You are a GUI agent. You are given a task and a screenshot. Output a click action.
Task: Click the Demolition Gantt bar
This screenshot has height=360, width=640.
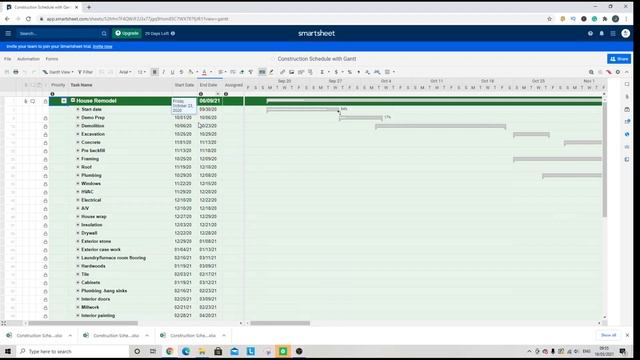(x=440, y=126)
